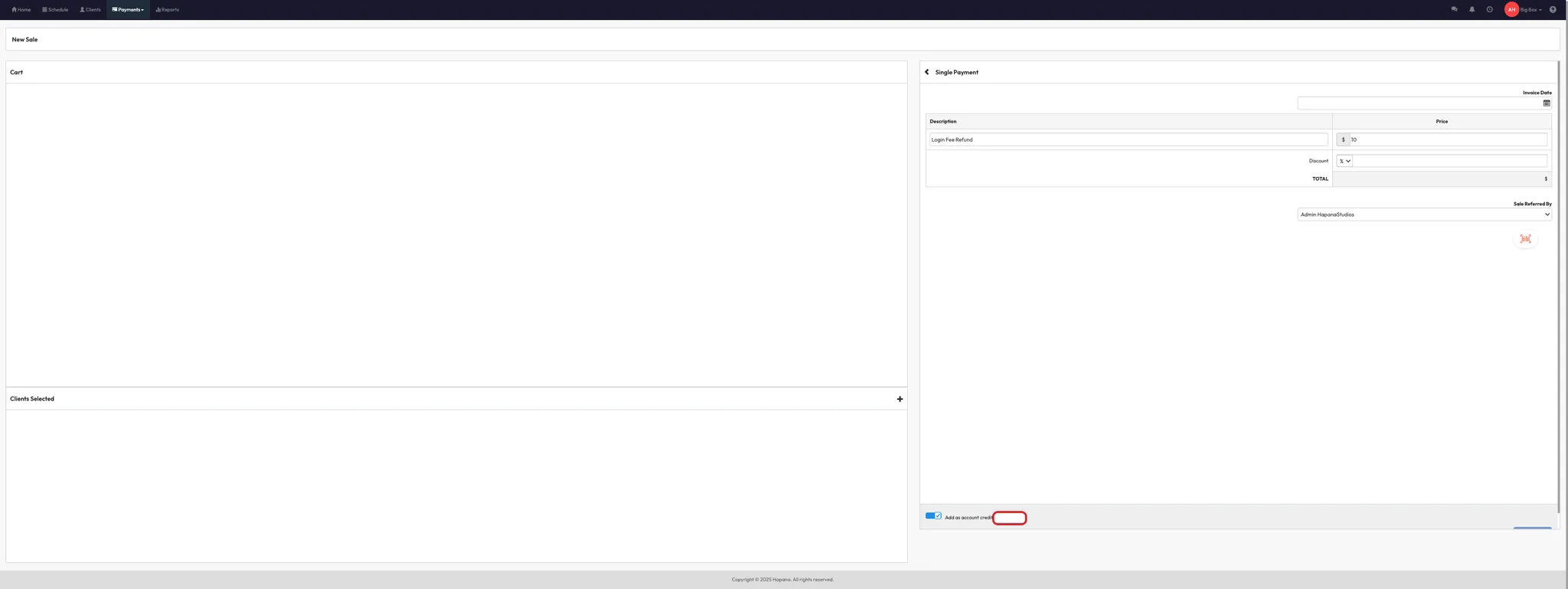The width and height of the screenshot is (1568, 589).
Task: Click the AH user avatar
Action: coord(1511,10)
